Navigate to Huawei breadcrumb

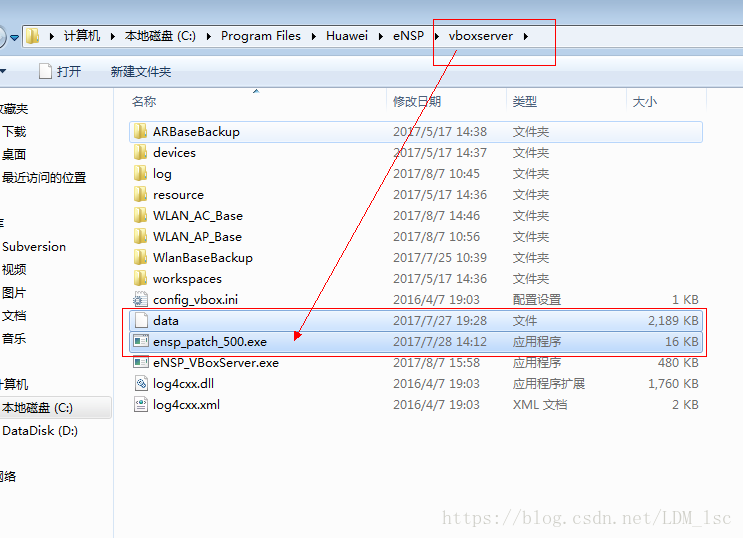click(x=347, y=36)
